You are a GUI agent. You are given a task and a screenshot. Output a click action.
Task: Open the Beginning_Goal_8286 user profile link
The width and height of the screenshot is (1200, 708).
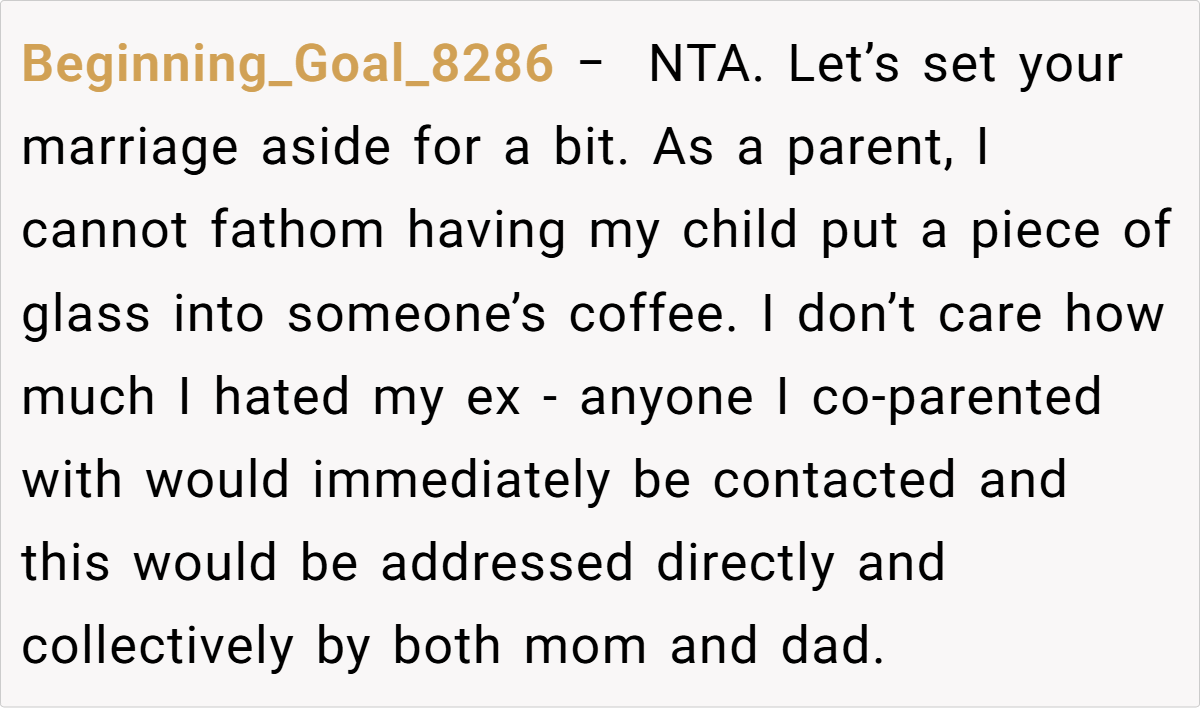[287, 66]
